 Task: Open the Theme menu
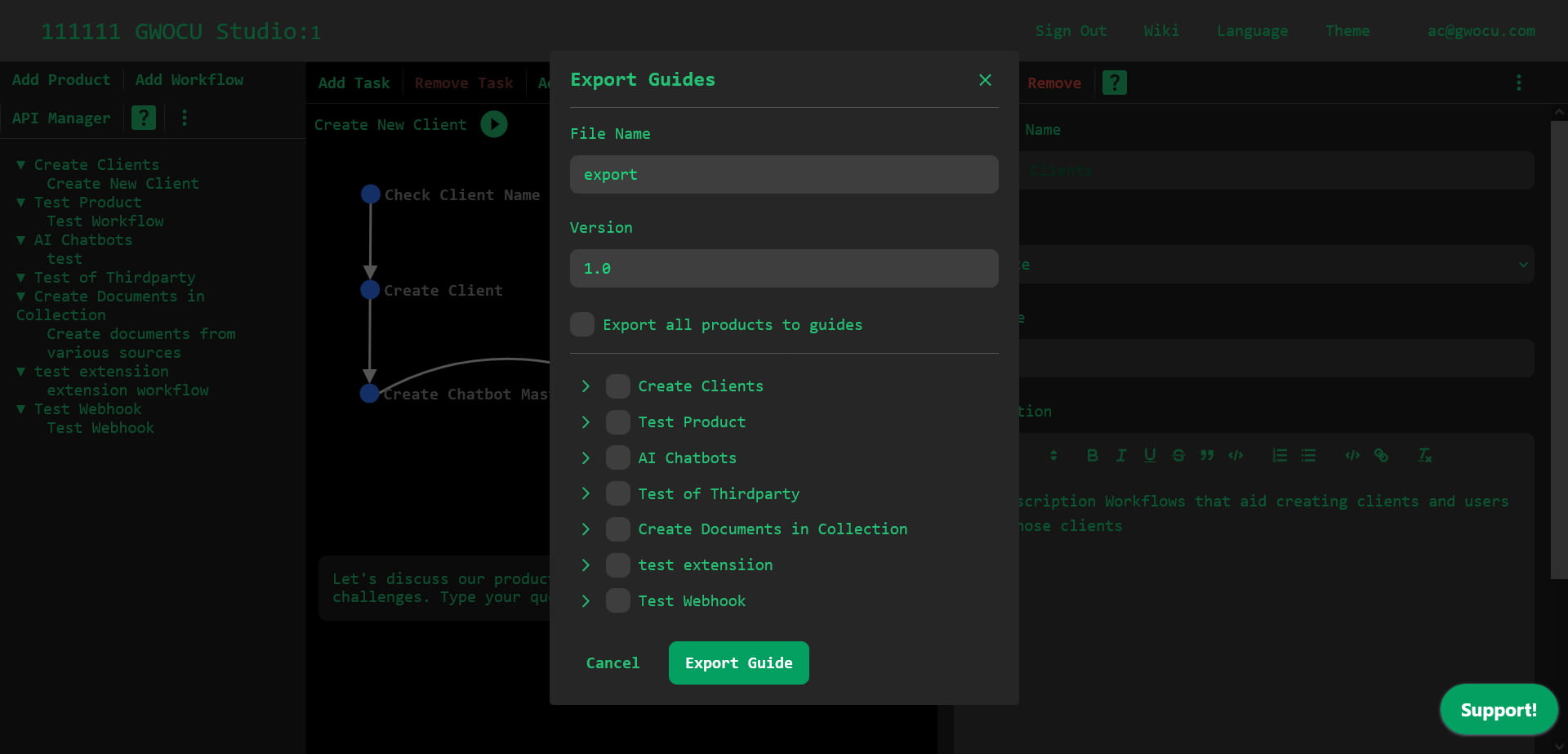coord(1347,31)
